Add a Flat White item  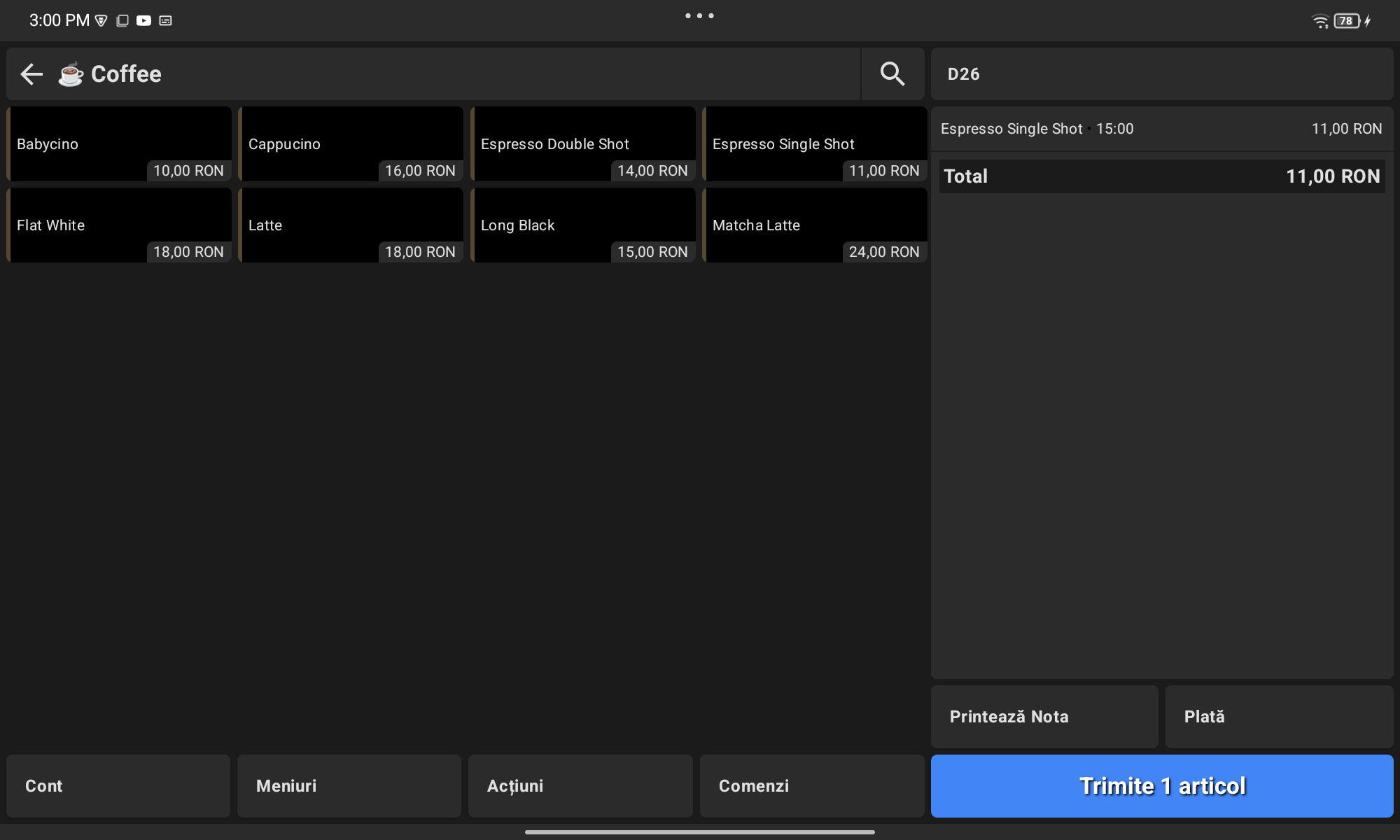(119, 225)
